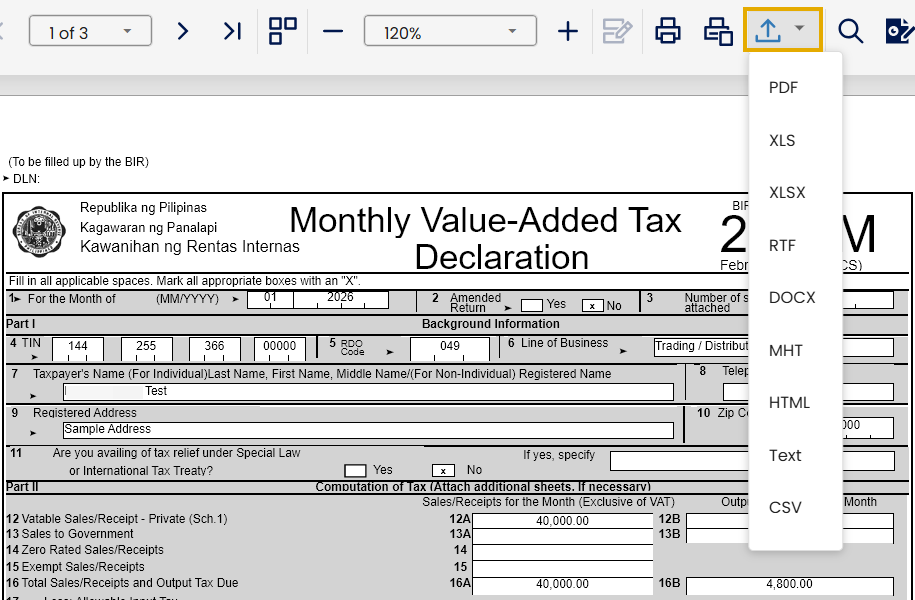Open the page selector '1 of 3' dropdown

click(x=90, y=31)
